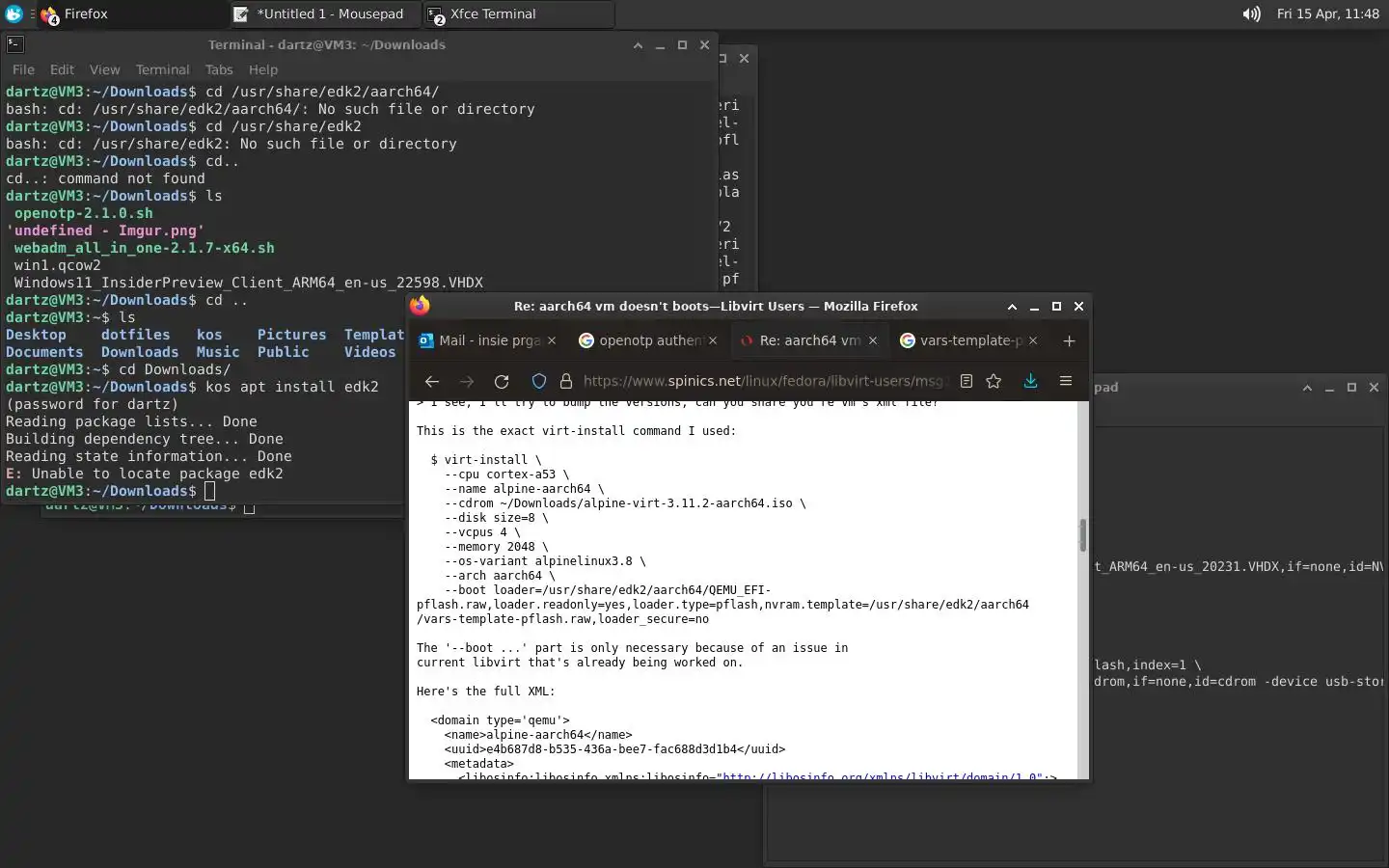Toggle reader view in Firefox
The height and width of the screenshot is (868, 1389).
(967, 381)
